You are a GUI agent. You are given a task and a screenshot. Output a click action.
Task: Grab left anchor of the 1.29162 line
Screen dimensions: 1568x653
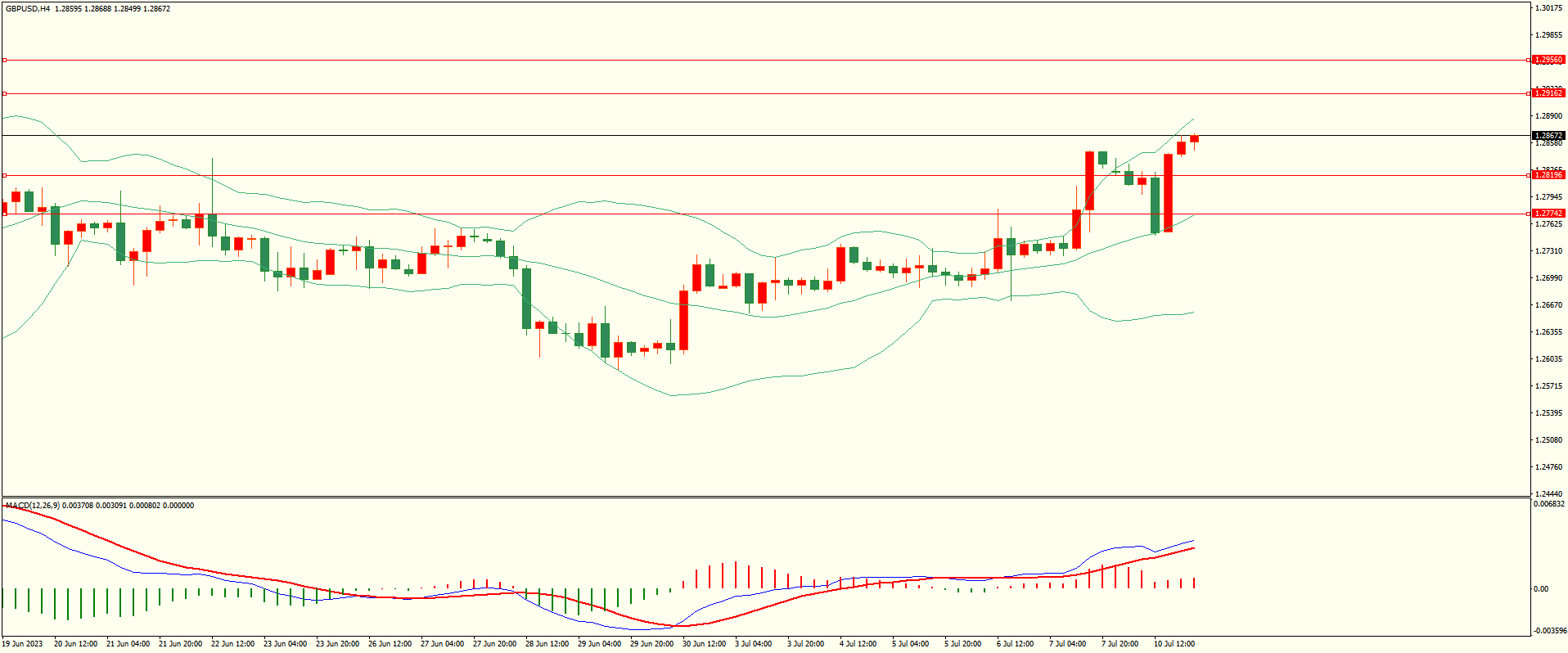[x=4, y=93]
